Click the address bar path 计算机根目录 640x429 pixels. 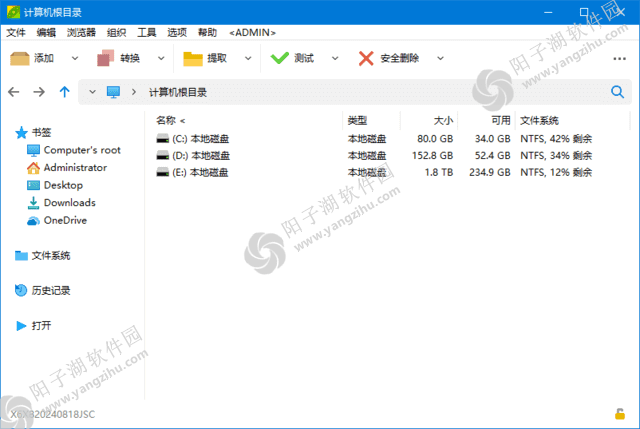pos(178,92)
